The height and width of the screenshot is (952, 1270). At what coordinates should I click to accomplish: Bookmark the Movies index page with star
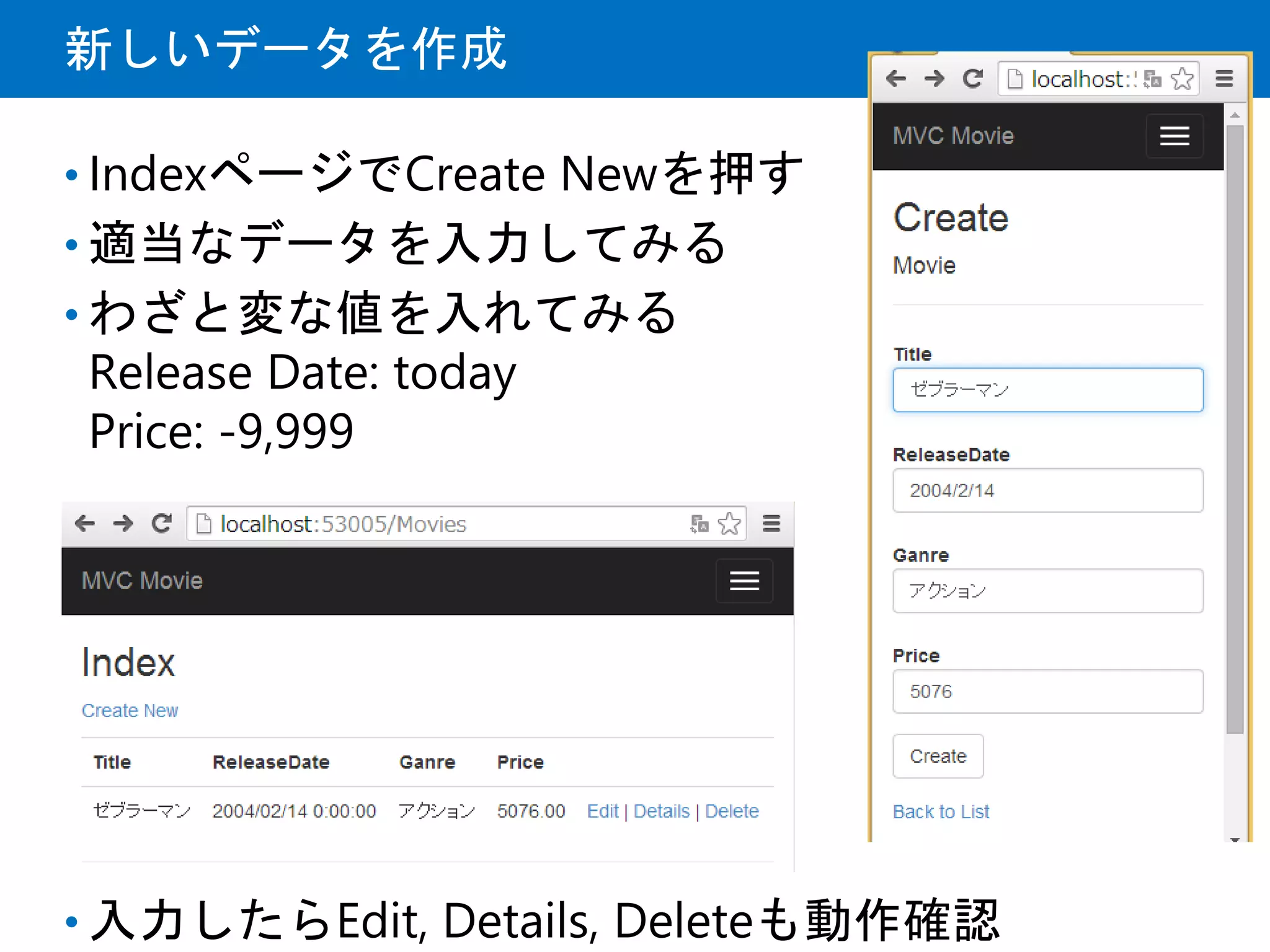[729, 524]
